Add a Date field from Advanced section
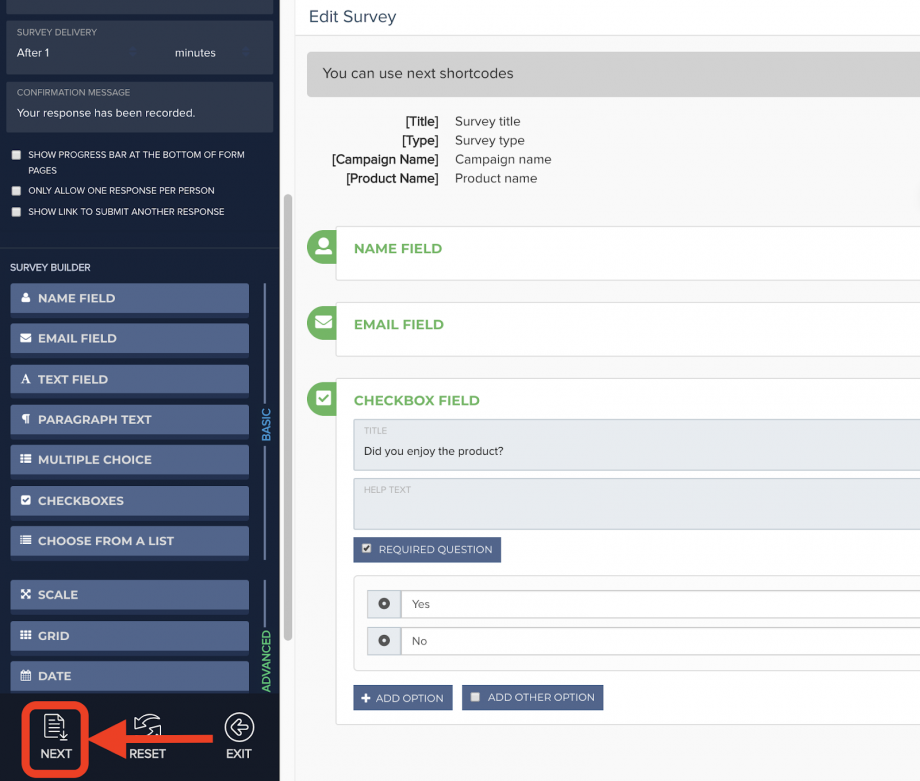This screenshot has height=781, width=920. [129, 676]
